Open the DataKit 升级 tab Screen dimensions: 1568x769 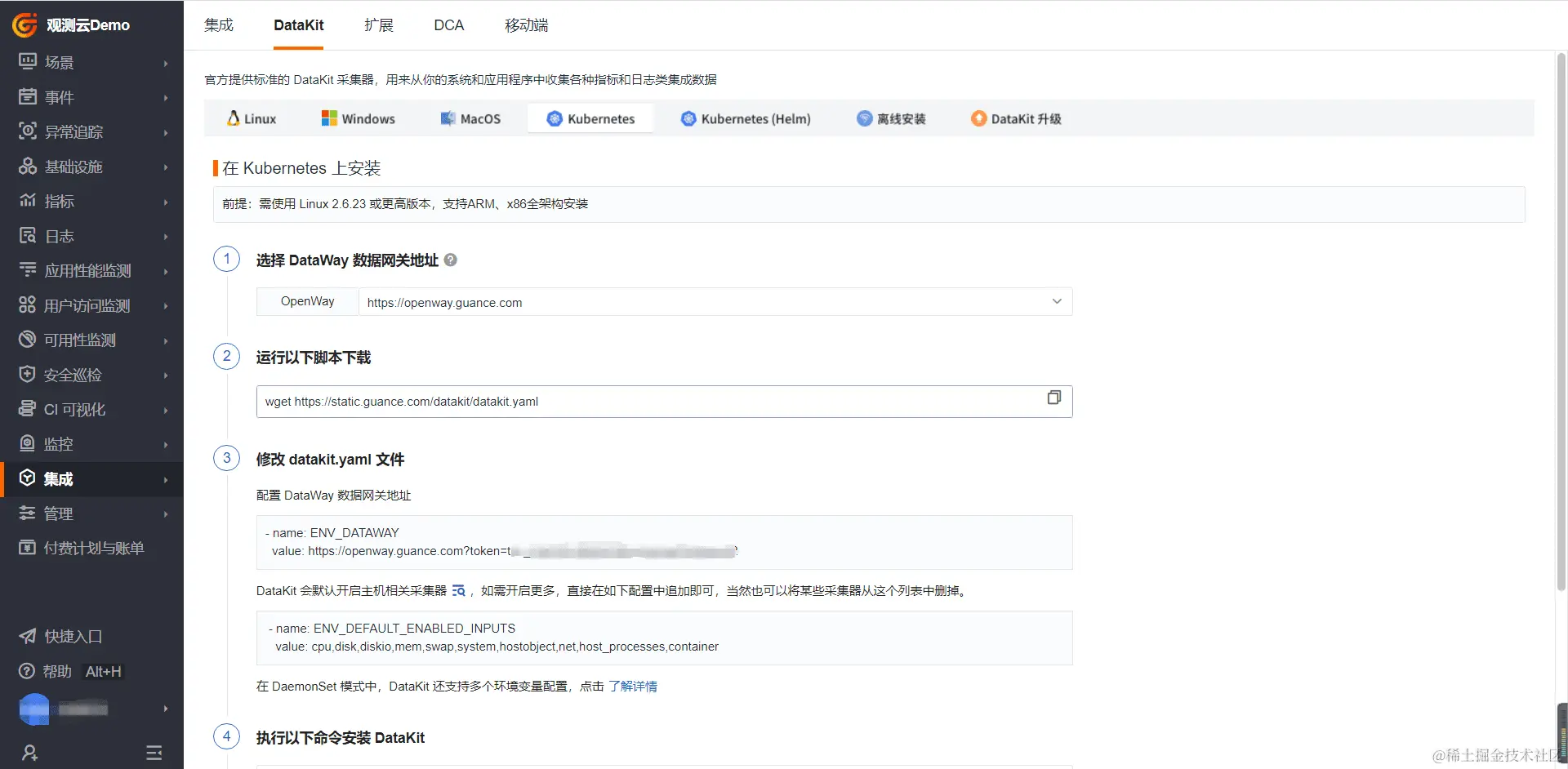pos(1016,118)
